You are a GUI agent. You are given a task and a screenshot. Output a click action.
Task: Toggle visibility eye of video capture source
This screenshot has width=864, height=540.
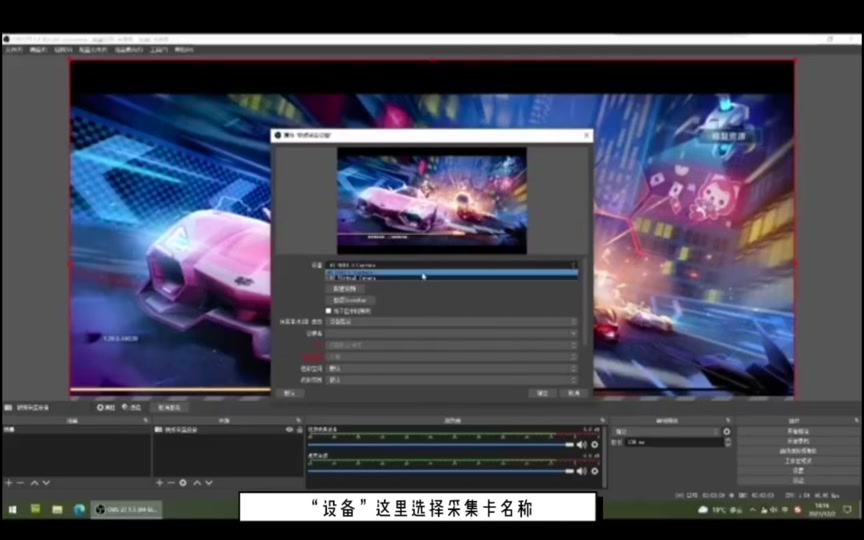(x=289, y=430)
